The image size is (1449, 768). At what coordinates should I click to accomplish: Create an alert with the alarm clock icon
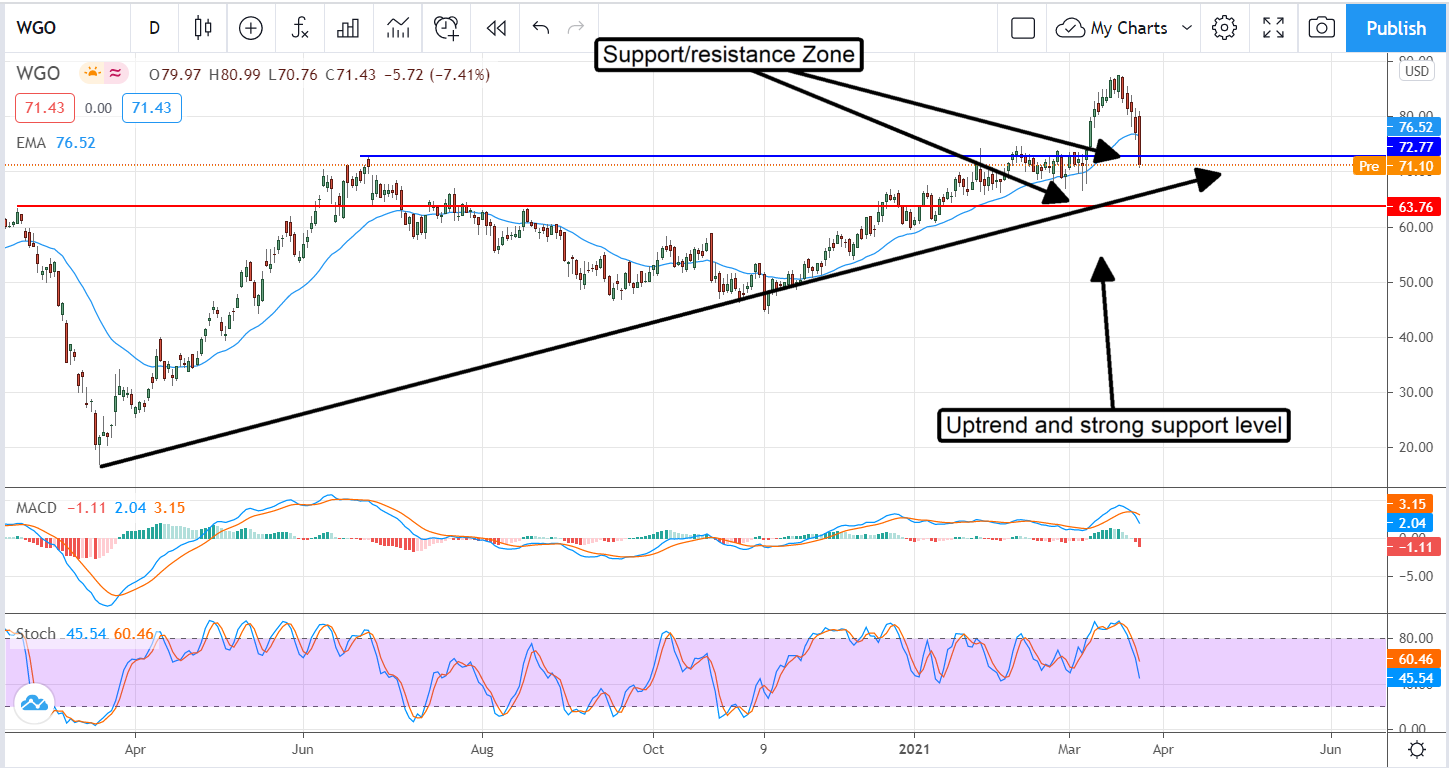446,28
